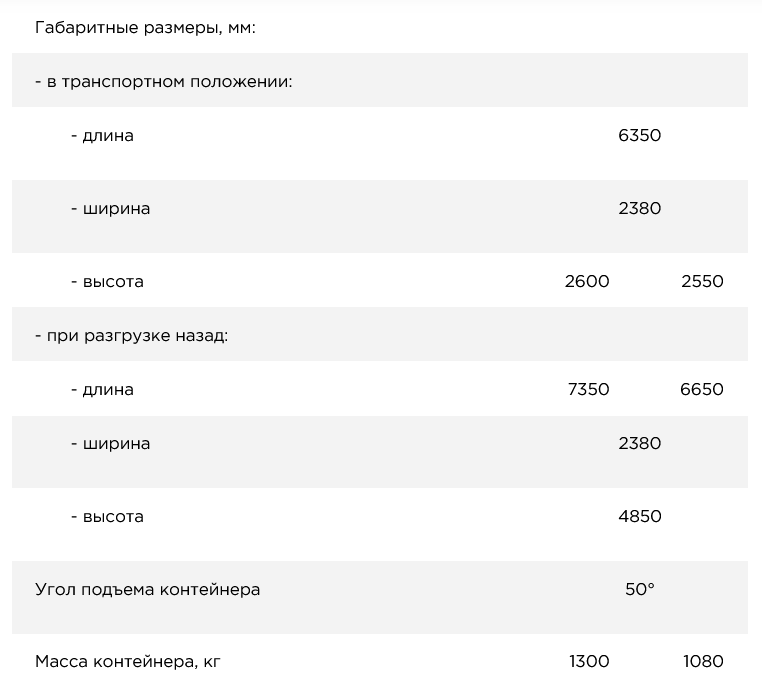Select the "при разгрузке назад" row label
The width and height of the screenshot is (762, 678).
132,335
